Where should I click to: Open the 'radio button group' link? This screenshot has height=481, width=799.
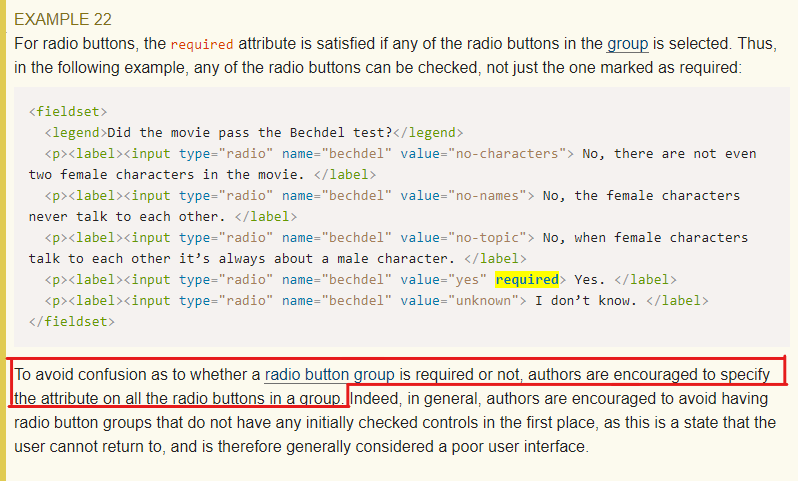(x=329, y=375)
